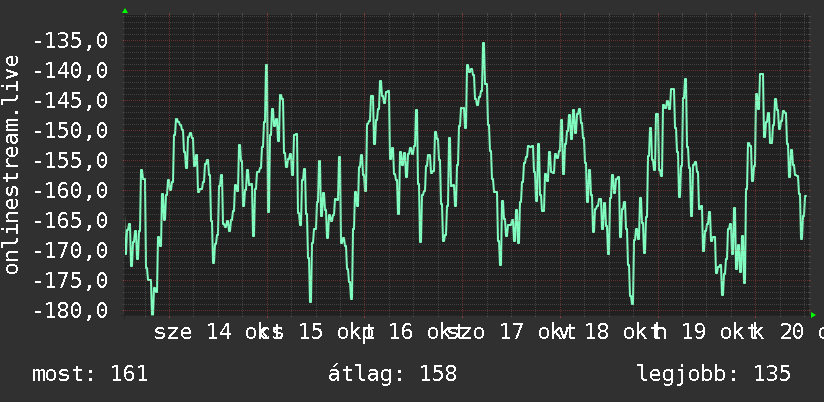Click the 'p 16 okt' date label

coord(415,333)
